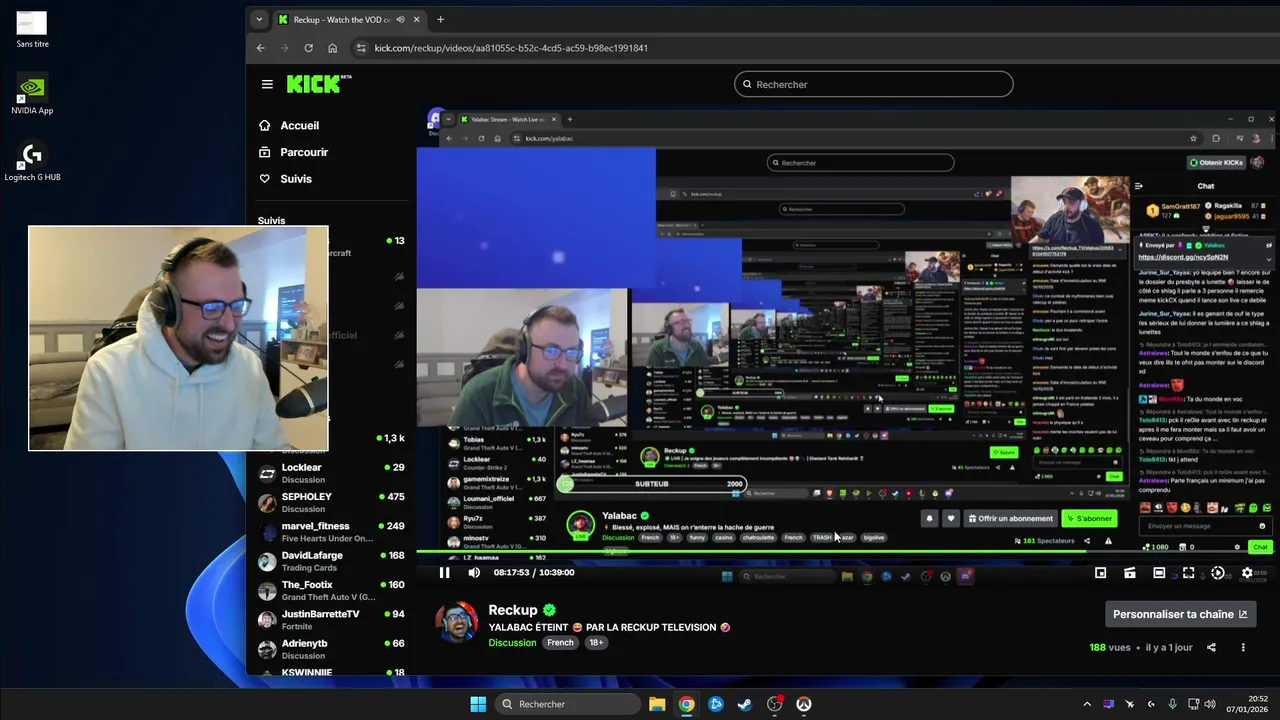Pause the video playback
The image size is (1280, 720).
(444, 572)
